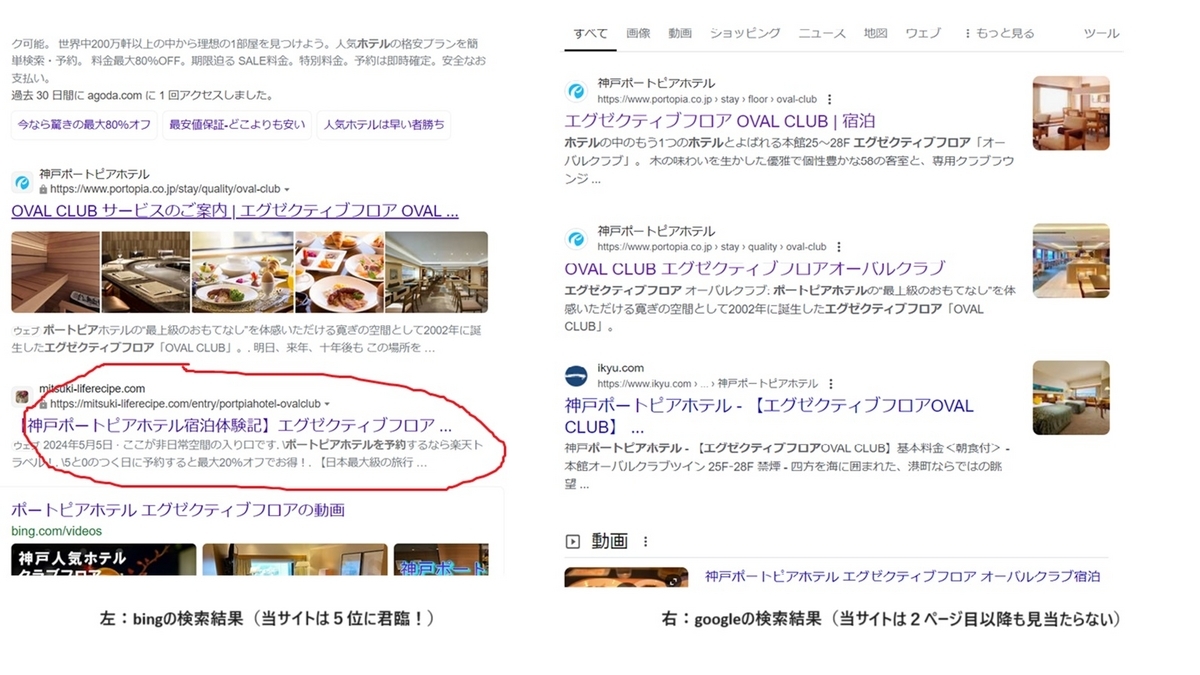Open the middle hotel room video thumbnail
The width and height of the screenshot is (1200, 675).
[x=294, y=559]
